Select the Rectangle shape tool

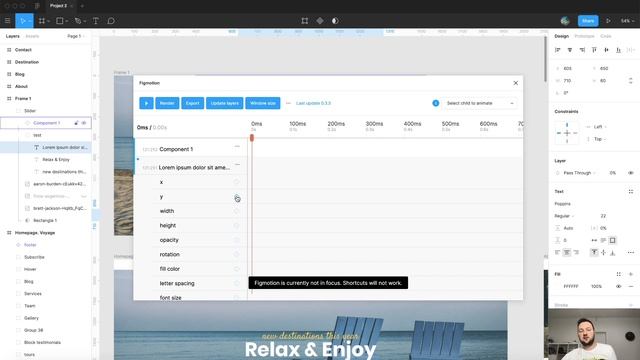tap(60, 21)
